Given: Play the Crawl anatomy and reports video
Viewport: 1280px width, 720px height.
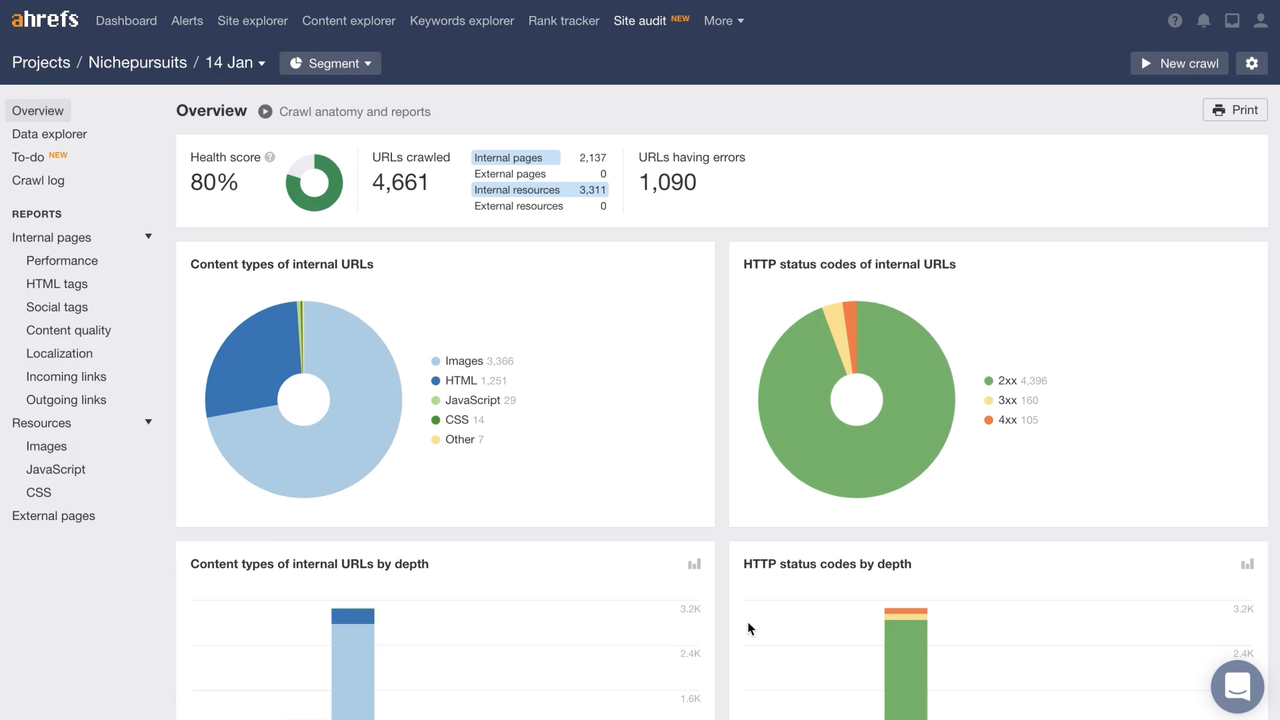Looking at the screenshot, I should point(265,112).
